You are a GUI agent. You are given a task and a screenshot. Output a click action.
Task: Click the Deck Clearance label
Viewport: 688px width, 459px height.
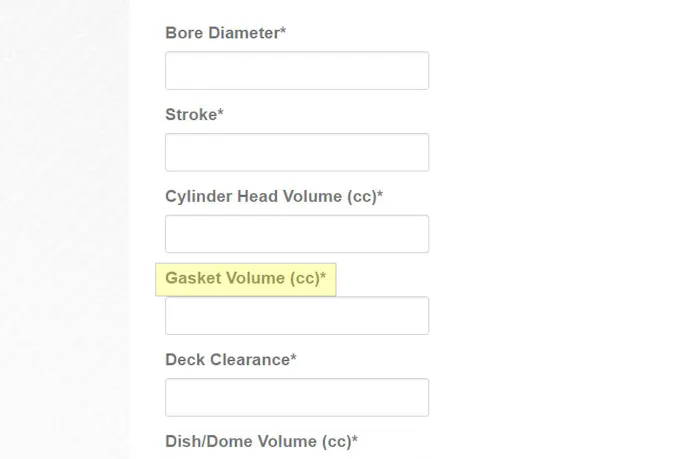pyautogui.click(x=227, y=359)
